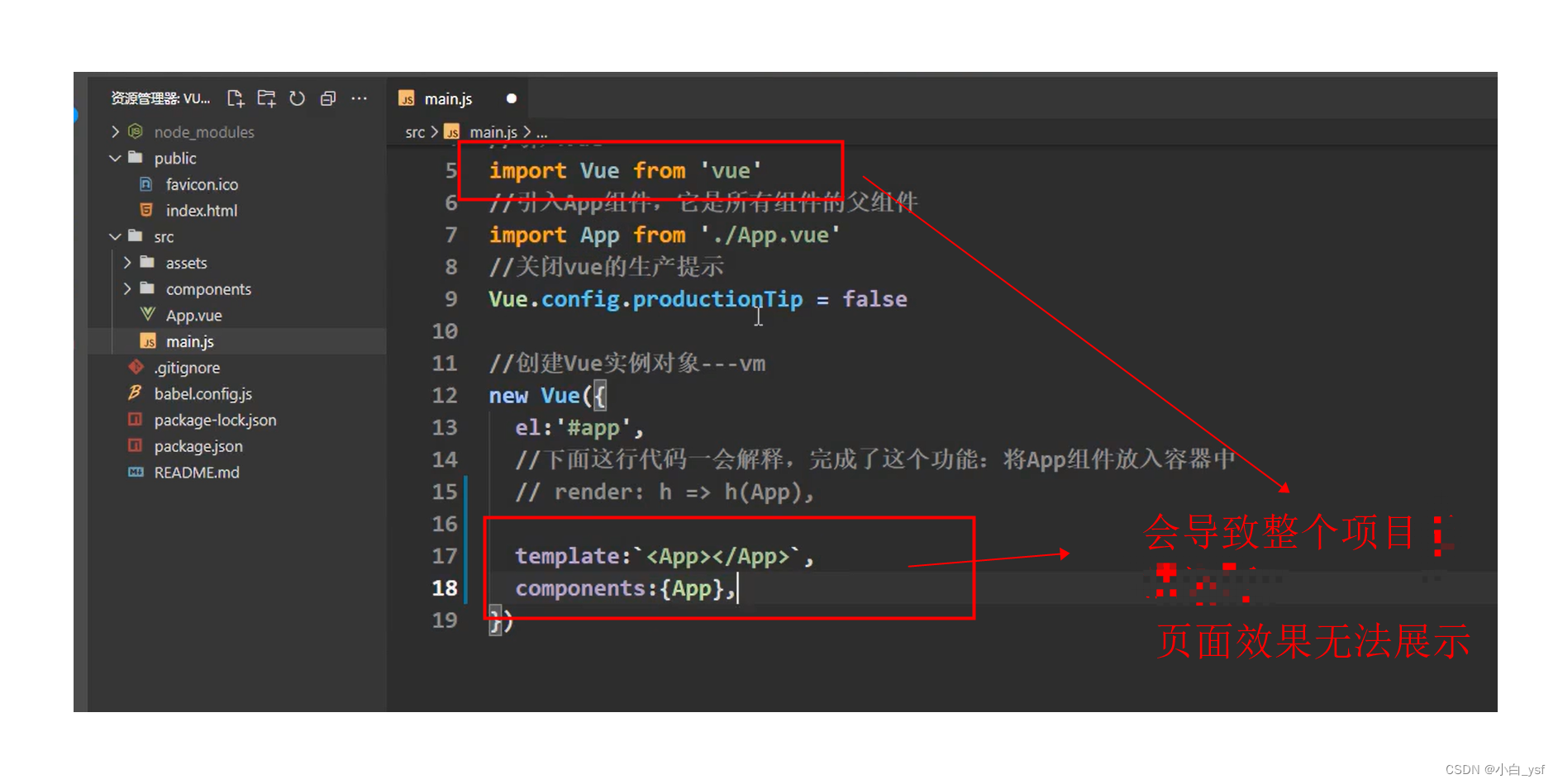Screen dimensions: 1558x784
Task: Click the unsaved dot on main.js tab
Action: click(x=512, y=98)
